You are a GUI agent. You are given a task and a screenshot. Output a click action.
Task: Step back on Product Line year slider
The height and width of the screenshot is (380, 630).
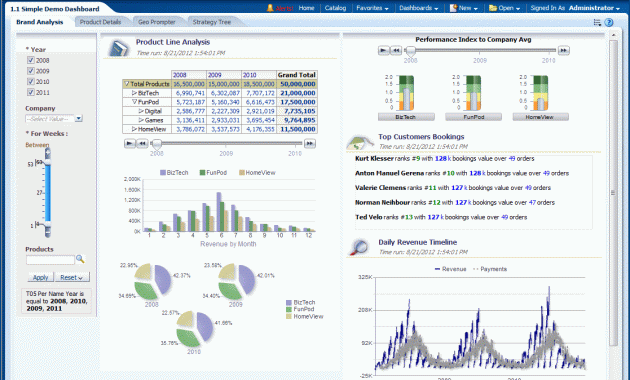coord(142,143)
